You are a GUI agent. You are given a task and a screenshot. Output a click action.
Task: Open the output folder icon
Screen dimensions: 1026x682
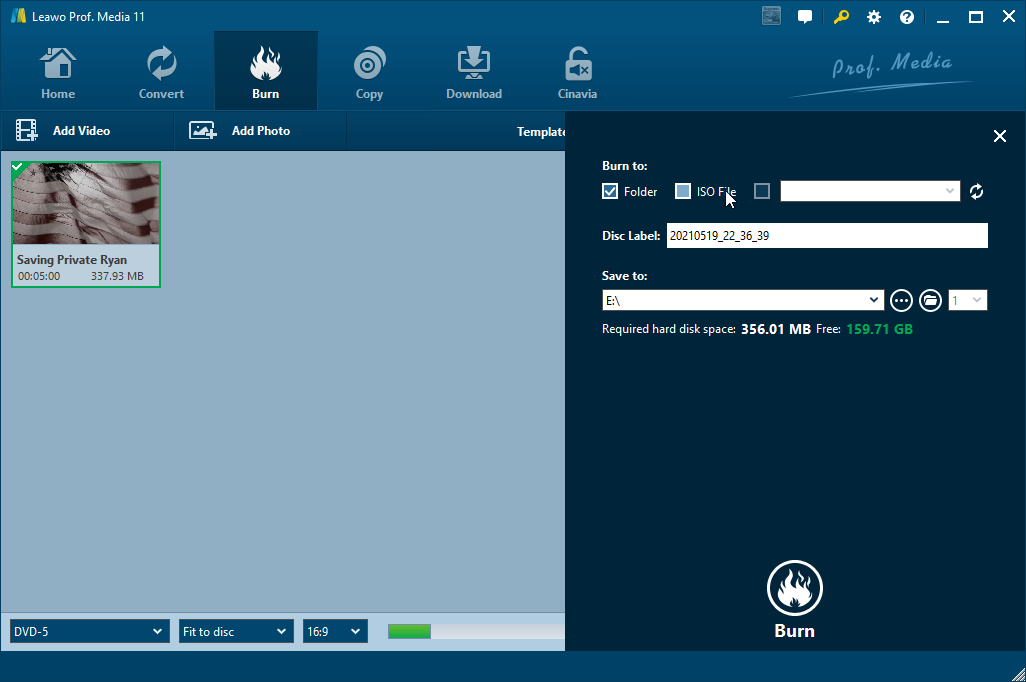(930, 300)
